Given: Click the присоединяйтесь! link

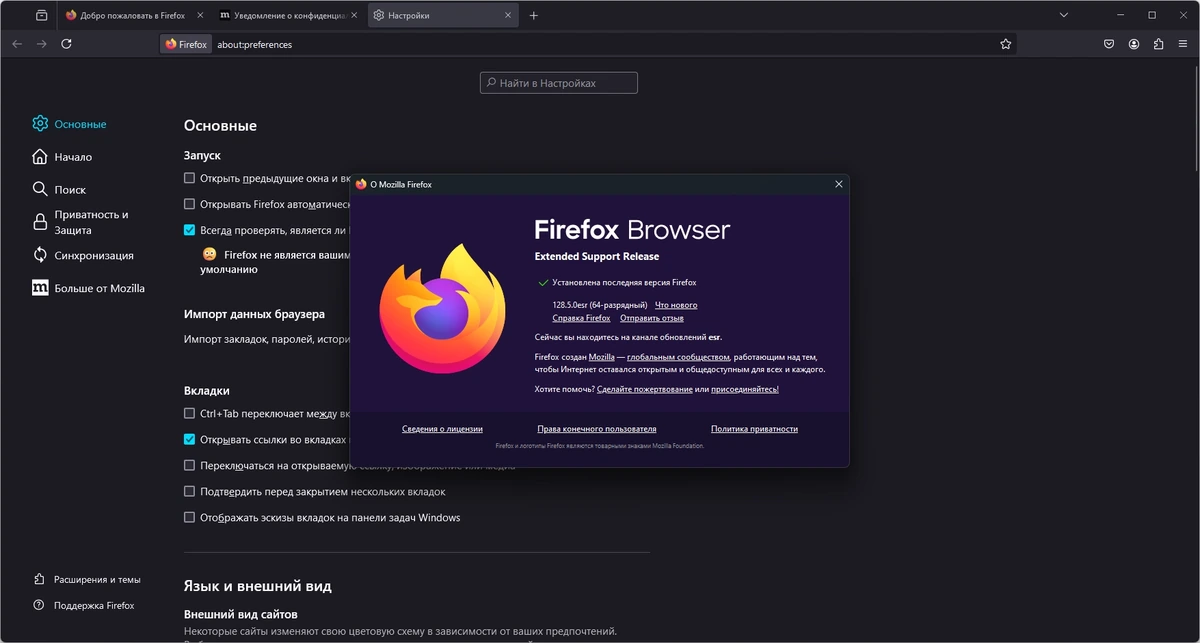Looking at the screenshot, I should tap(745, 389).
